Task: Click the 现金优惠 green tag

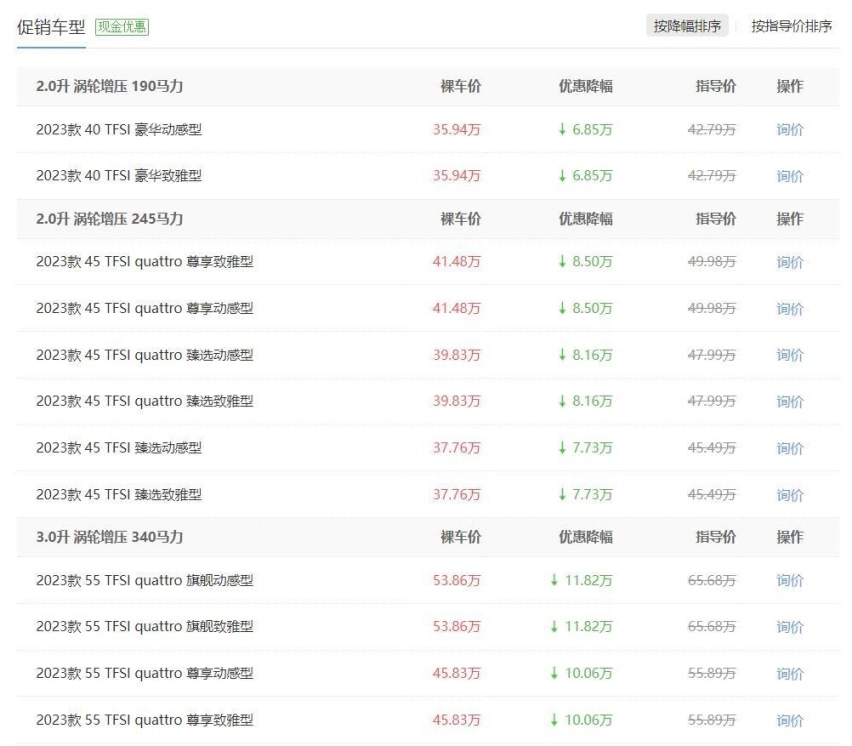Action: point(122,27)
